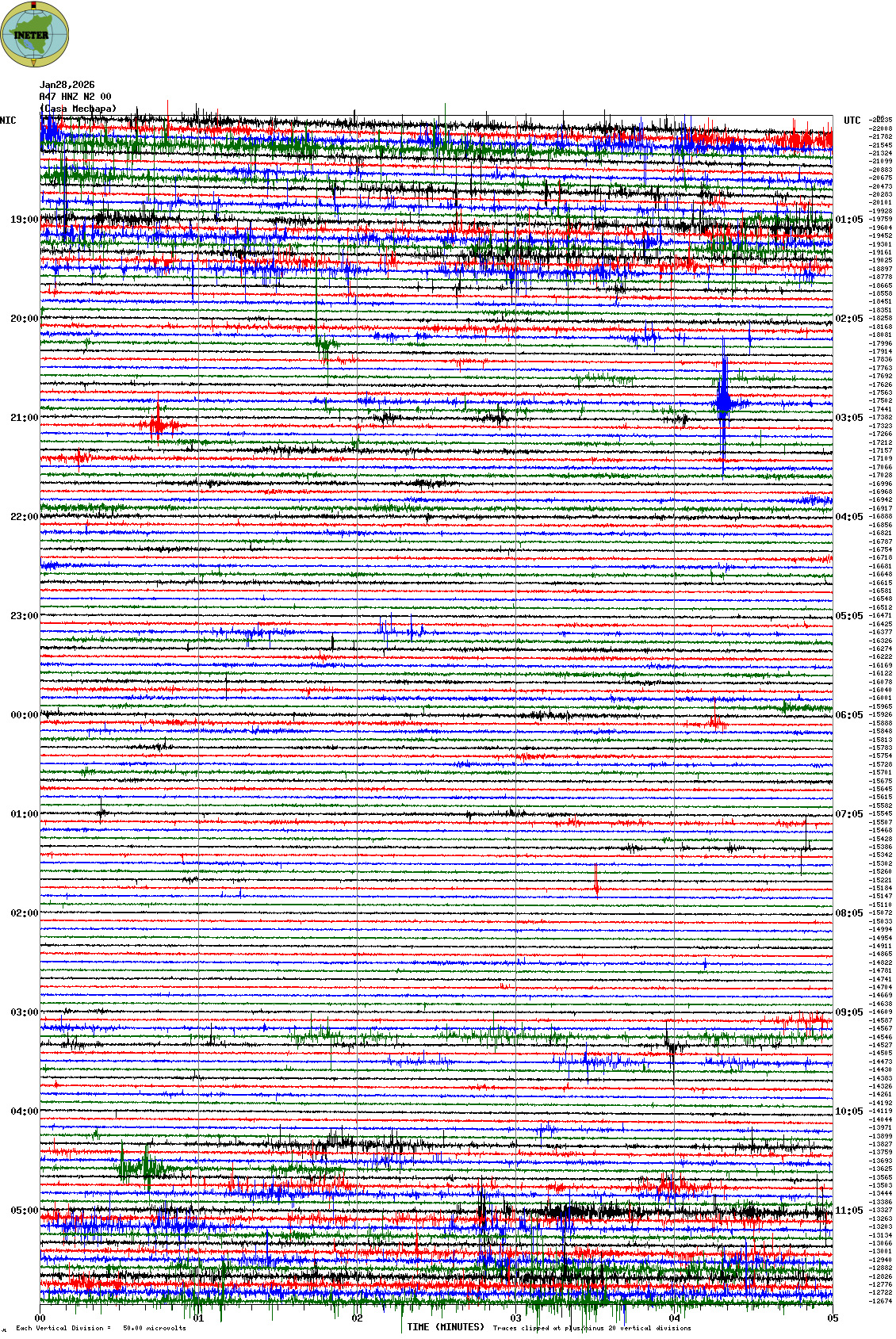Click the 07:05 UTC time label
The height and width of the screenshot is (1339, 896).
pyautogui.click(x=849, y=814)
